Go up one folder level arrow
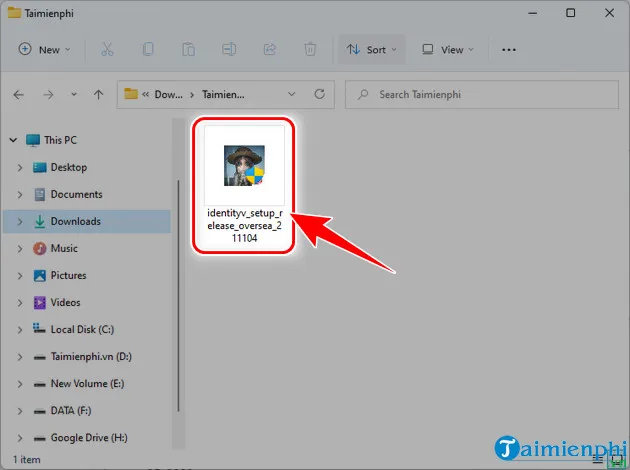 pyautogui.click(x=98, y=95)
